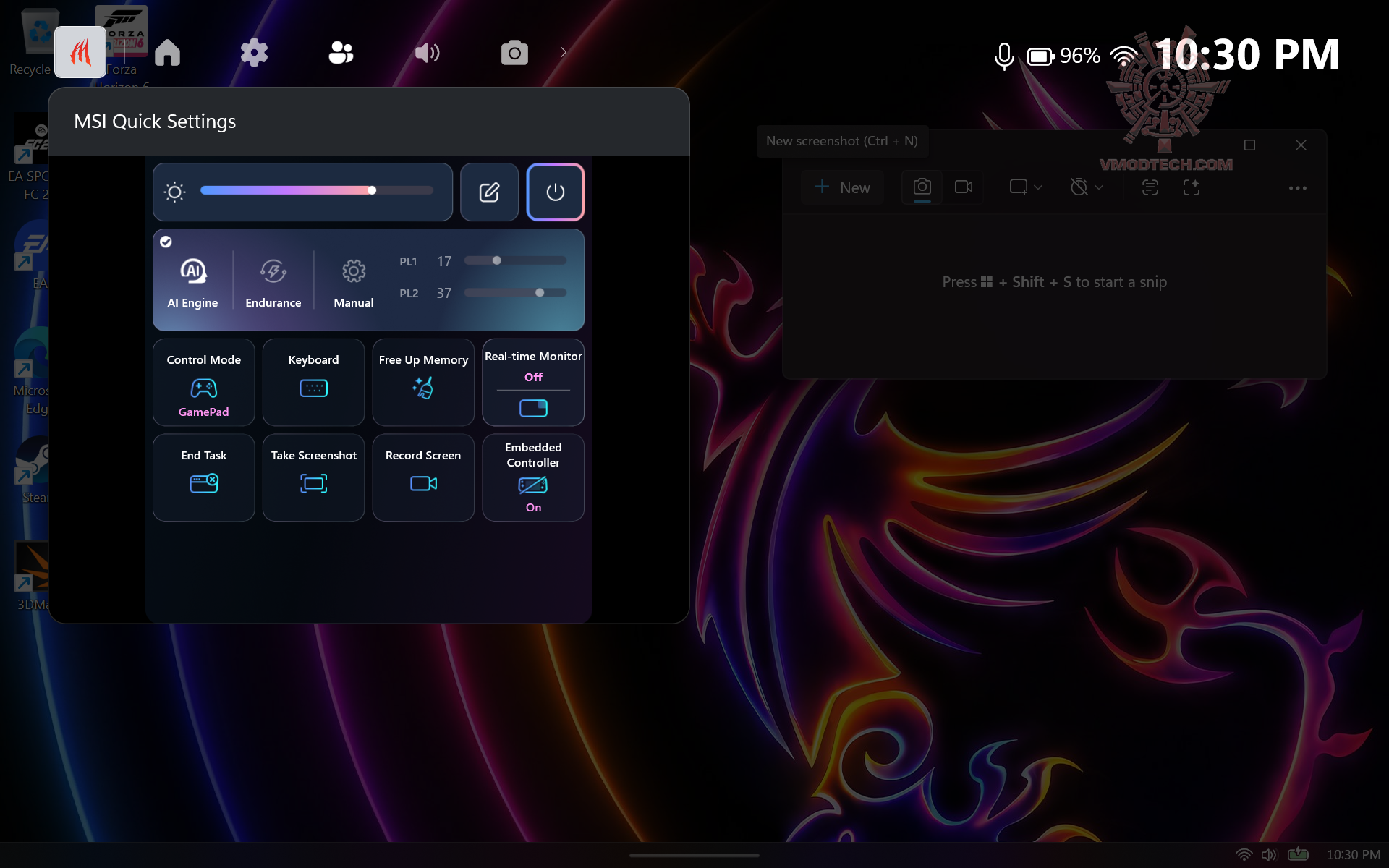Click the text extractor icon in Snipping Tool
This screenshot has height=868, width=1389.
point(1150,187)
